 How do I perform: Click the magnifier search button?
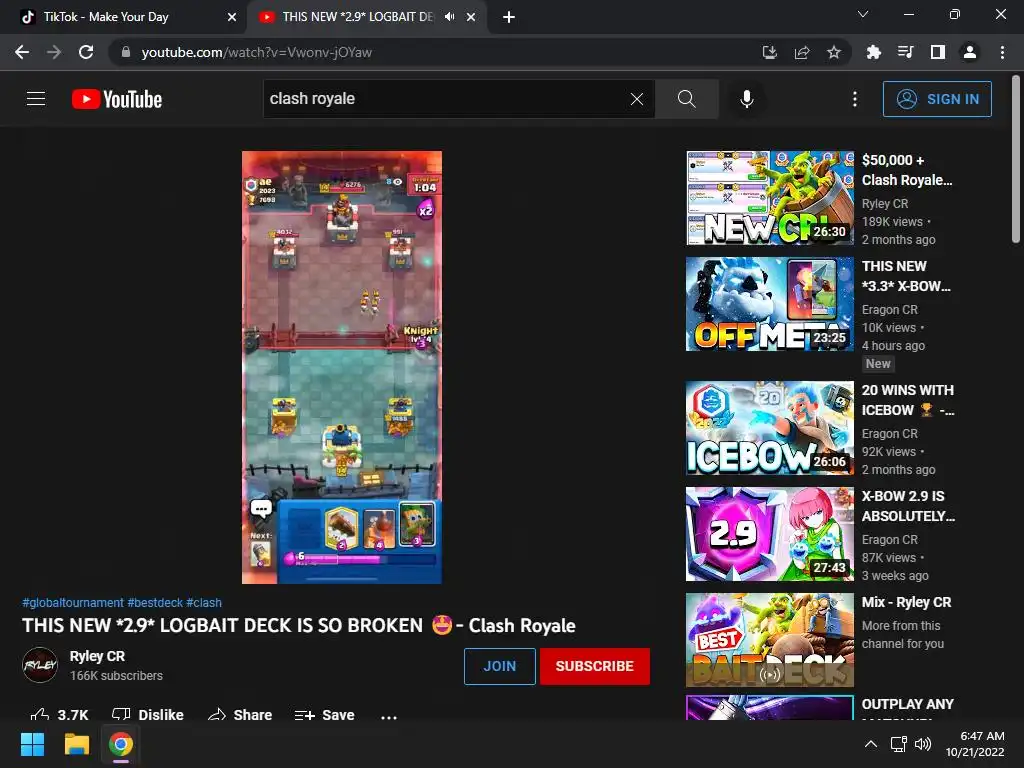686,99
